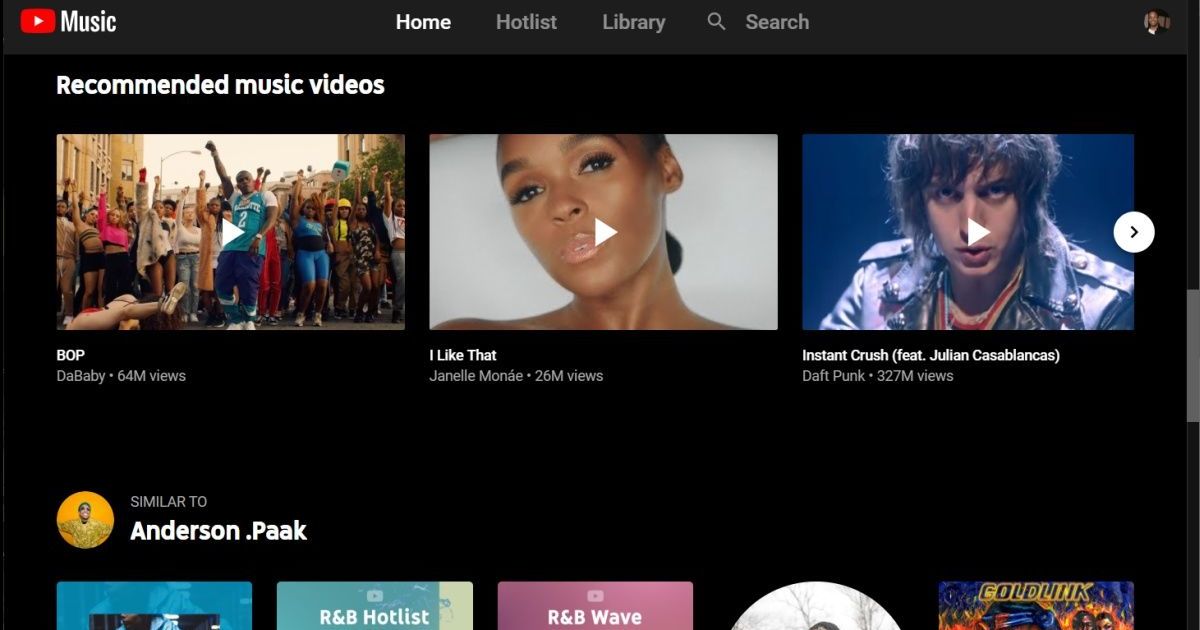
Task: Open the user profile avatar menu
Action: pos(1157,21)
